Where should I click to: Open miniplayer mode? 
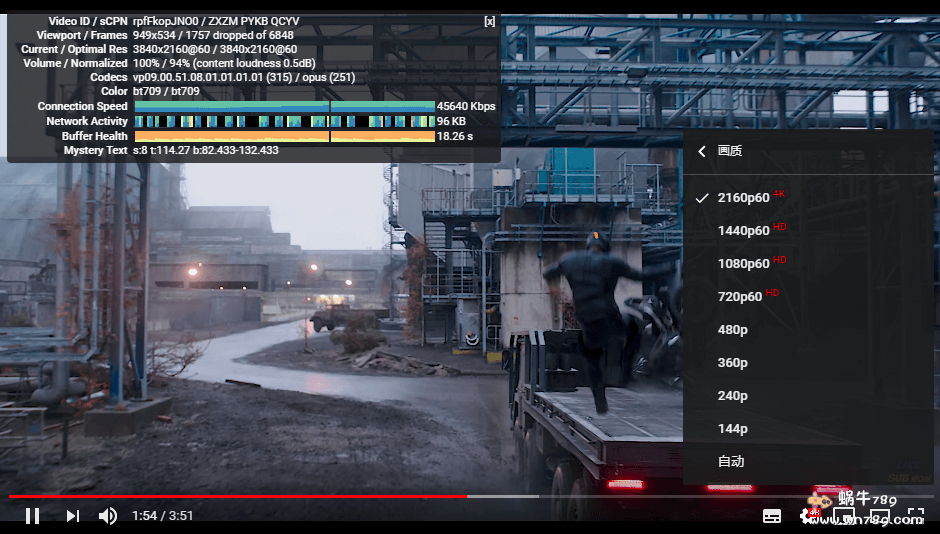pos(844,516)
